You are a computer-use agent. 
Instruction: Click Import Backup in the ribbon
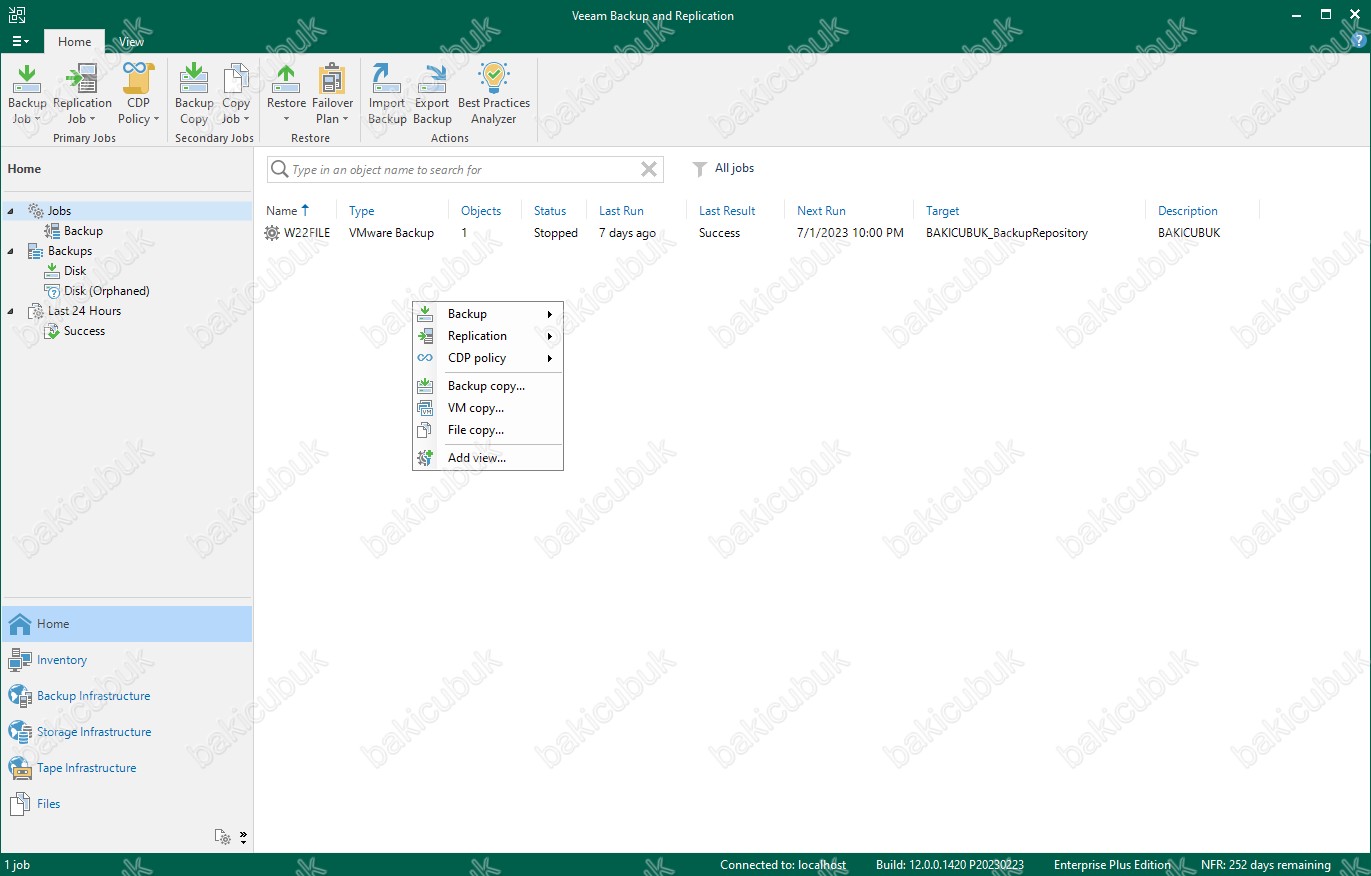point(387,94)
